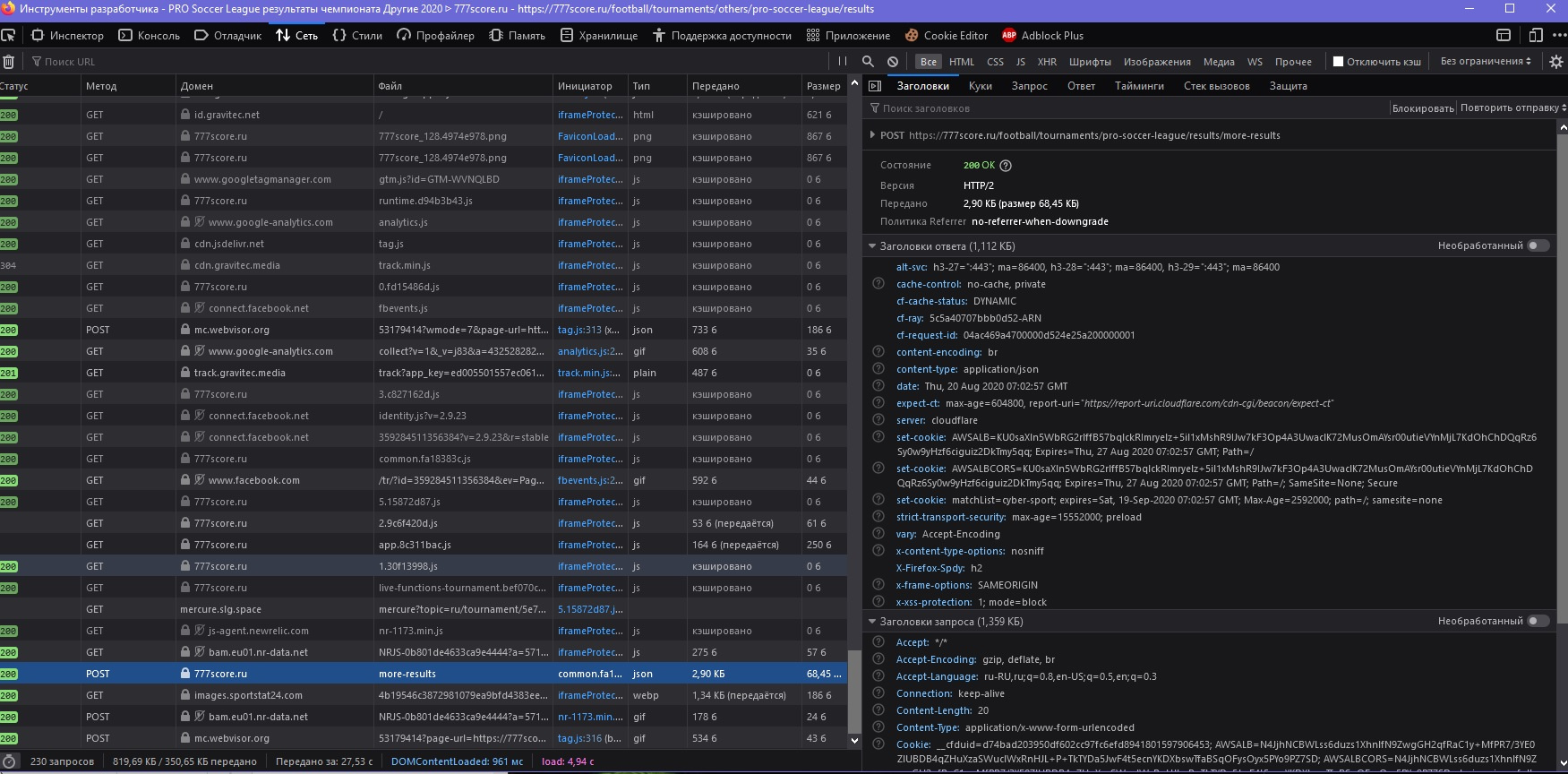Image resolution: width=1568 pixels, height=774 pixels.
Task: Select the more-results POST request row
Action: (424, 674)
